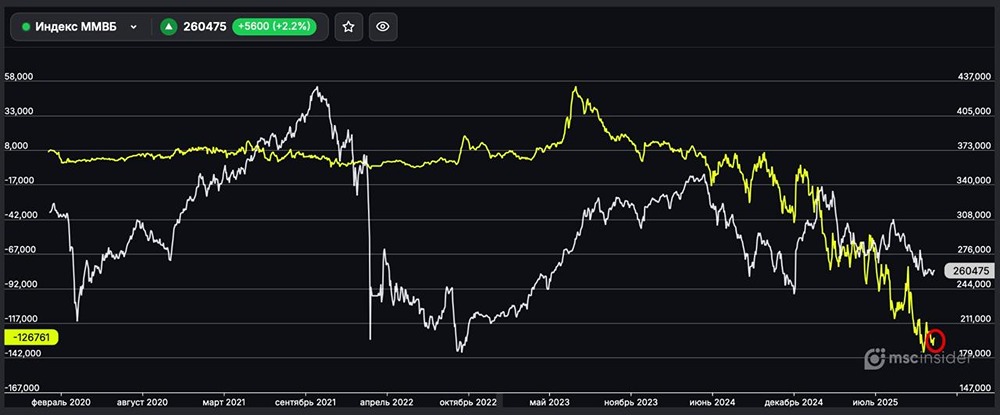
Task: Click the сентябрь 2021 date label
Action: coord(305,403)
